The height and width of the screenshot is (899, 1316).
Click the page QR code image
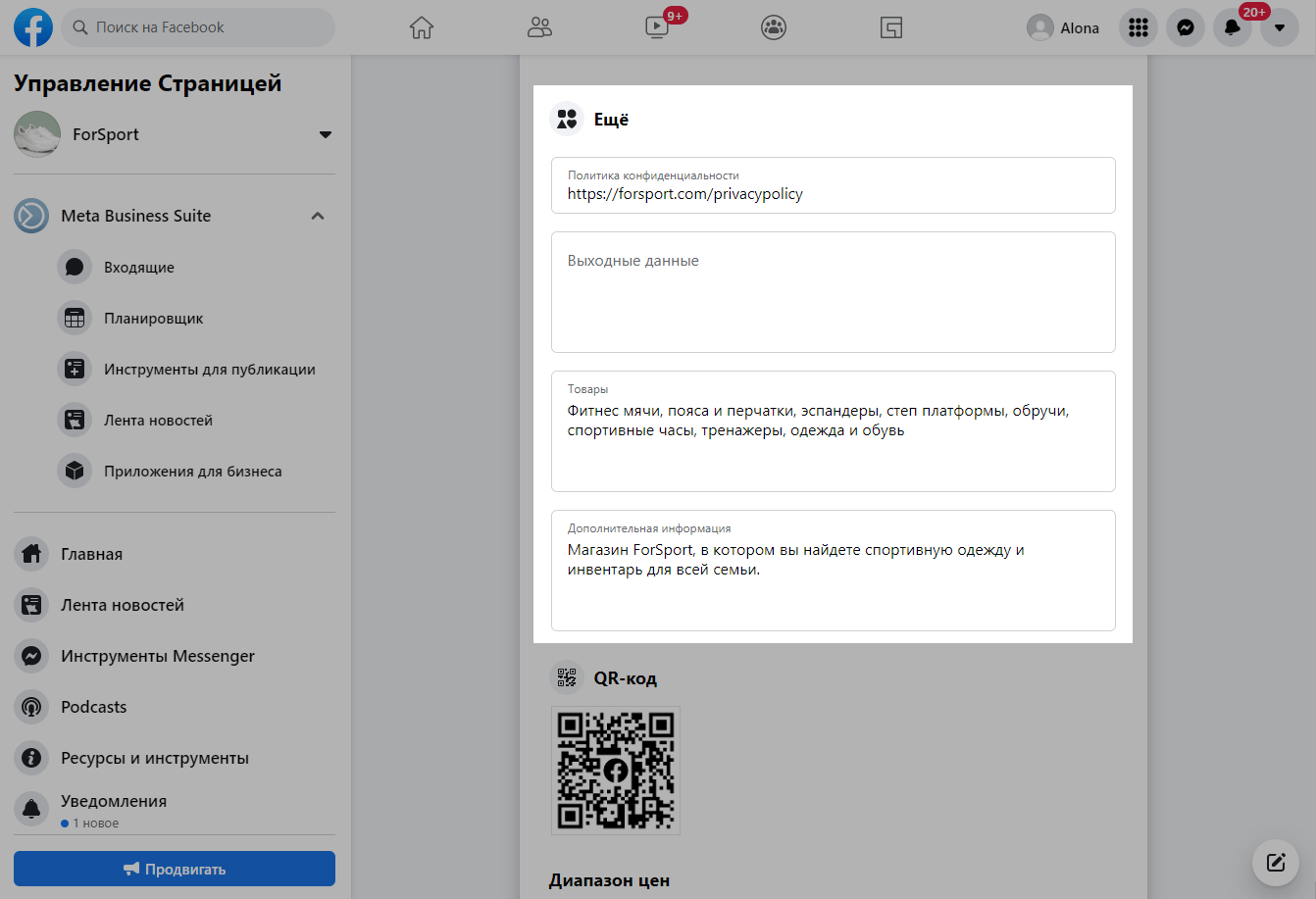[615, 771]
